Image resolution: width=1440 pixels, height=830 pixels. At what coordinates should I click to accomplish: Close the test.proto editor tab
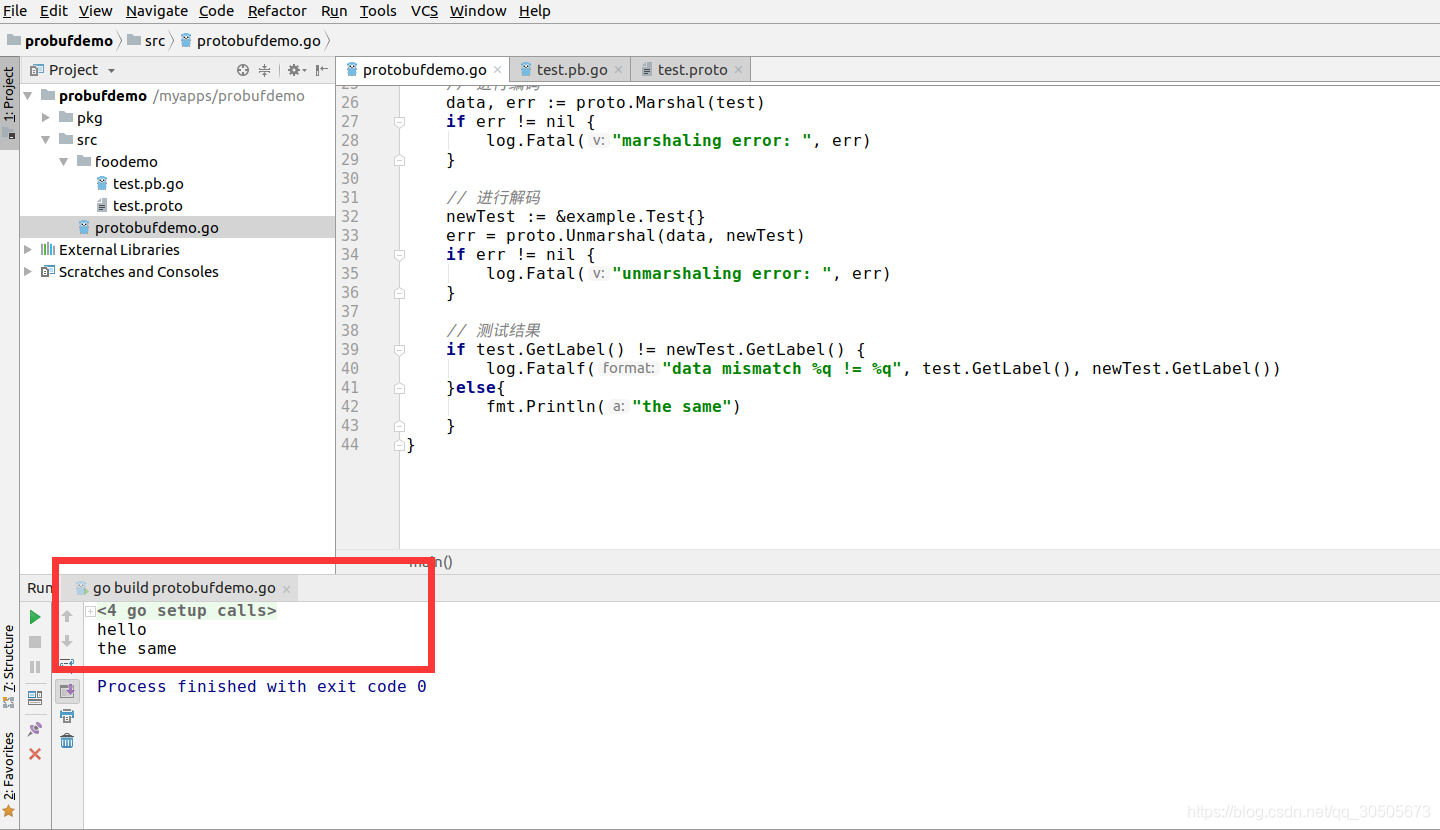738,70
